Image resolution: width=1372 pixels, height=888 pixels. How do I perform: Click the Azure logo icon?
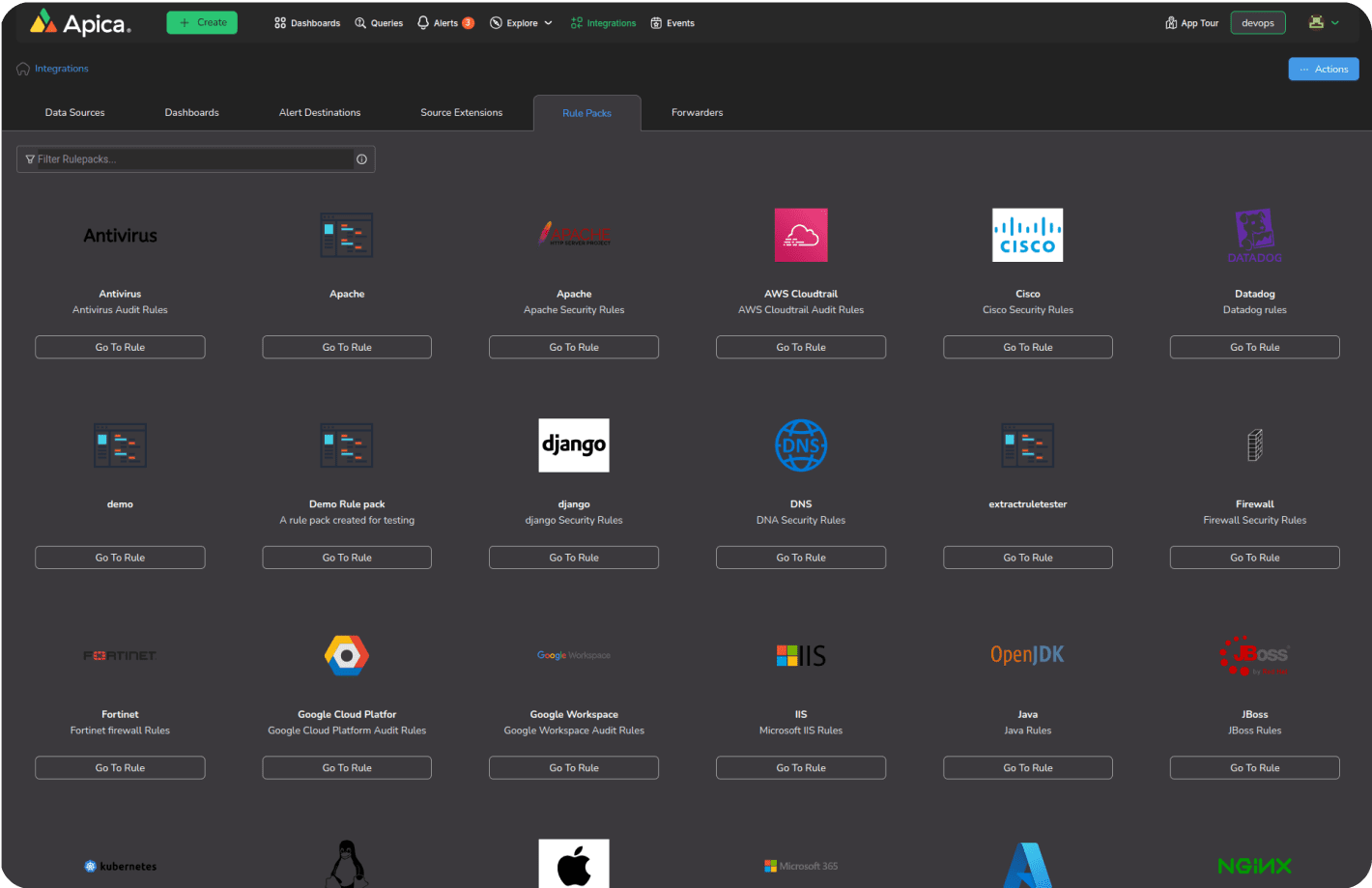(1028, 865)
